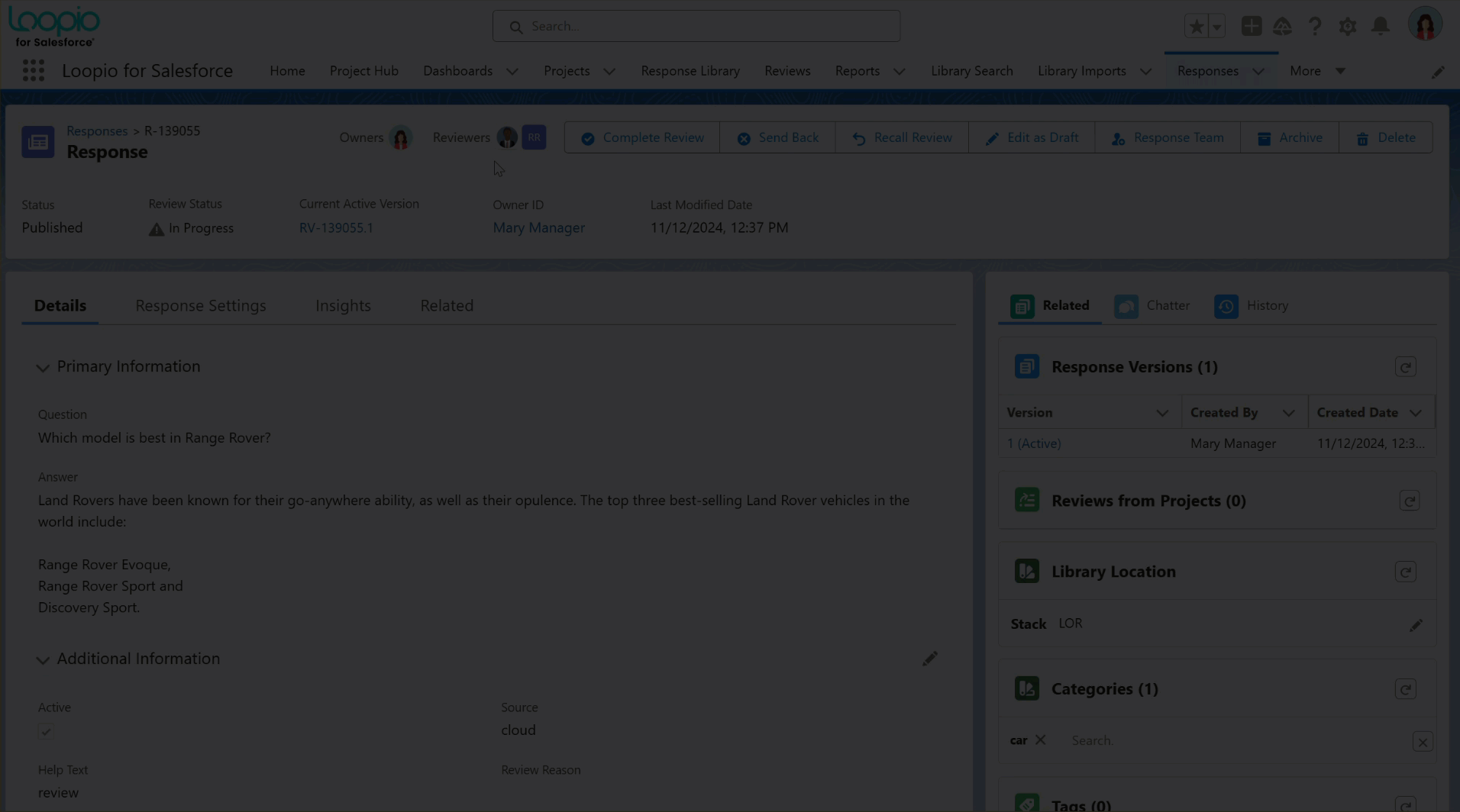Image resolution: width=1460 pixels, height=812 pixels.
Task: Click the Owners avatar icon
Action: tap(400, 138)
